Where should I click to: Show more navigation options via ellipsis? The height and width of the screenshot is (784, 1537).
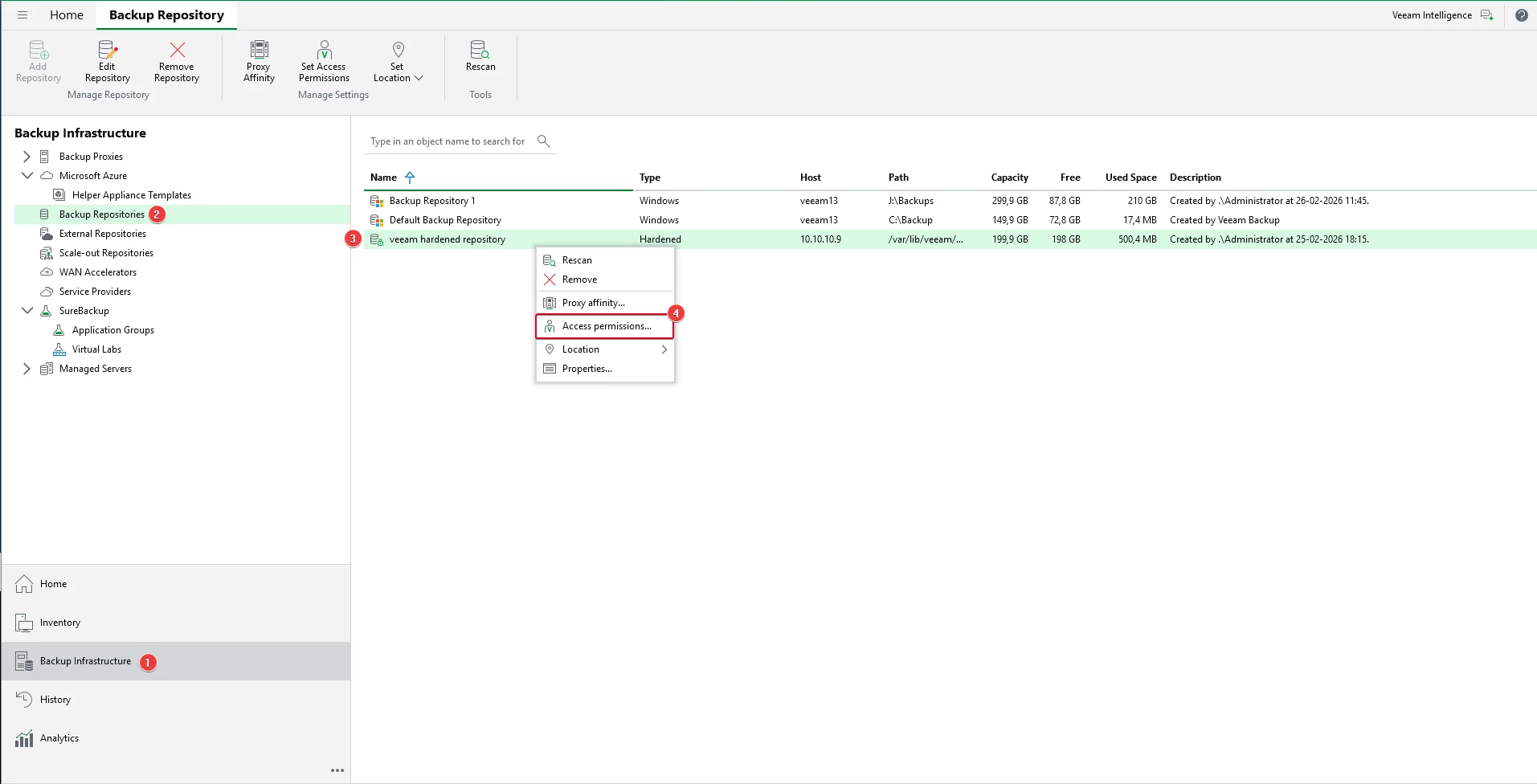point(337,770)
